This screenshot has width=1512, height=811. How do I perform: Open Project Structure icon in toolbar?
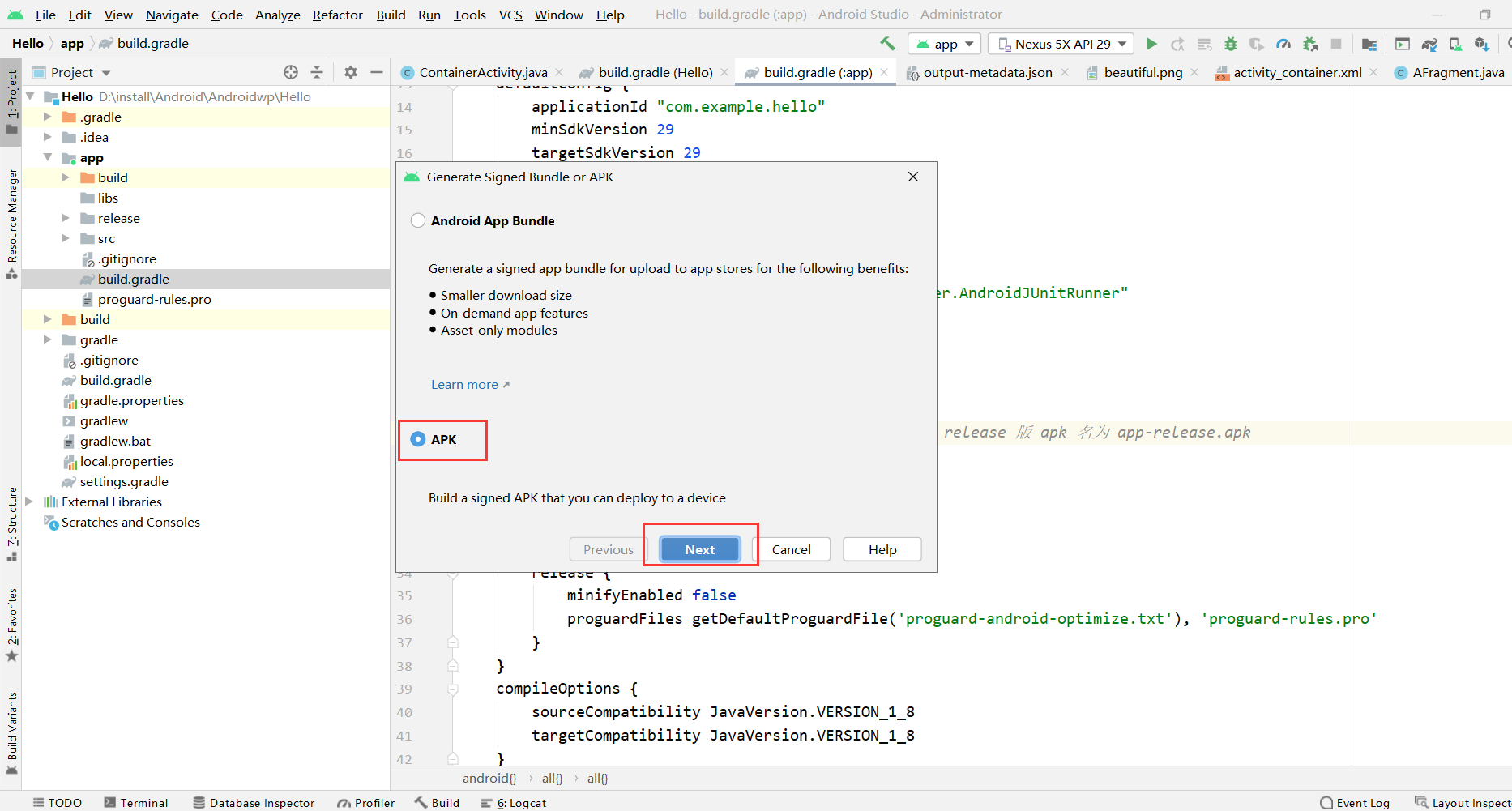tap(1369, 44)
